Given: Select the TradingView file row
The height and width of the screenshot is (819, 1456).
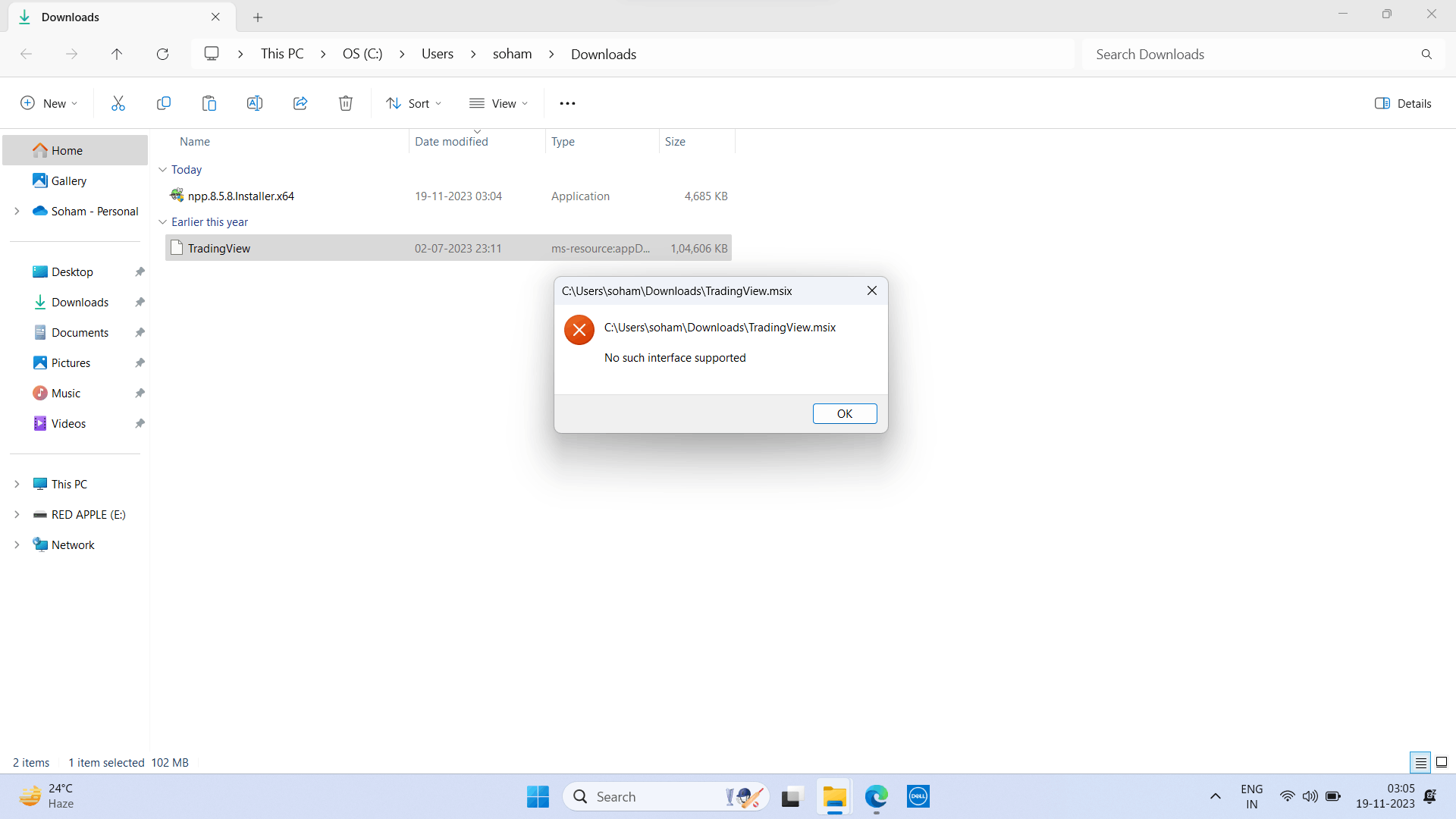Looking at the screenshot, I should click(x=448, y=248).
